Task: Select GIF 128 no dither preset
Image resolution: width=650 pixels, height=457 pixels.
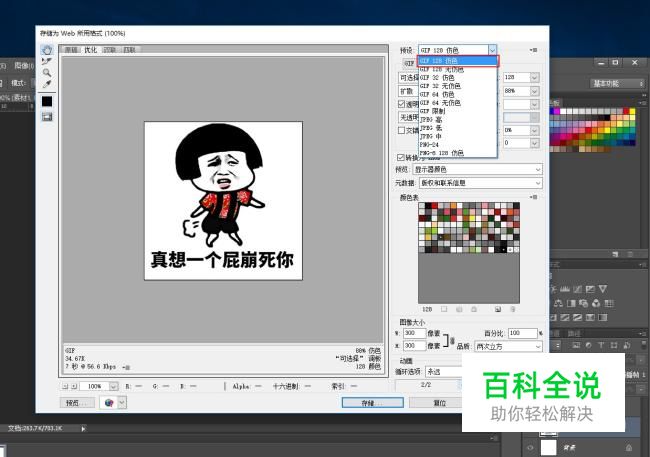Action: (x=457, y=69)
